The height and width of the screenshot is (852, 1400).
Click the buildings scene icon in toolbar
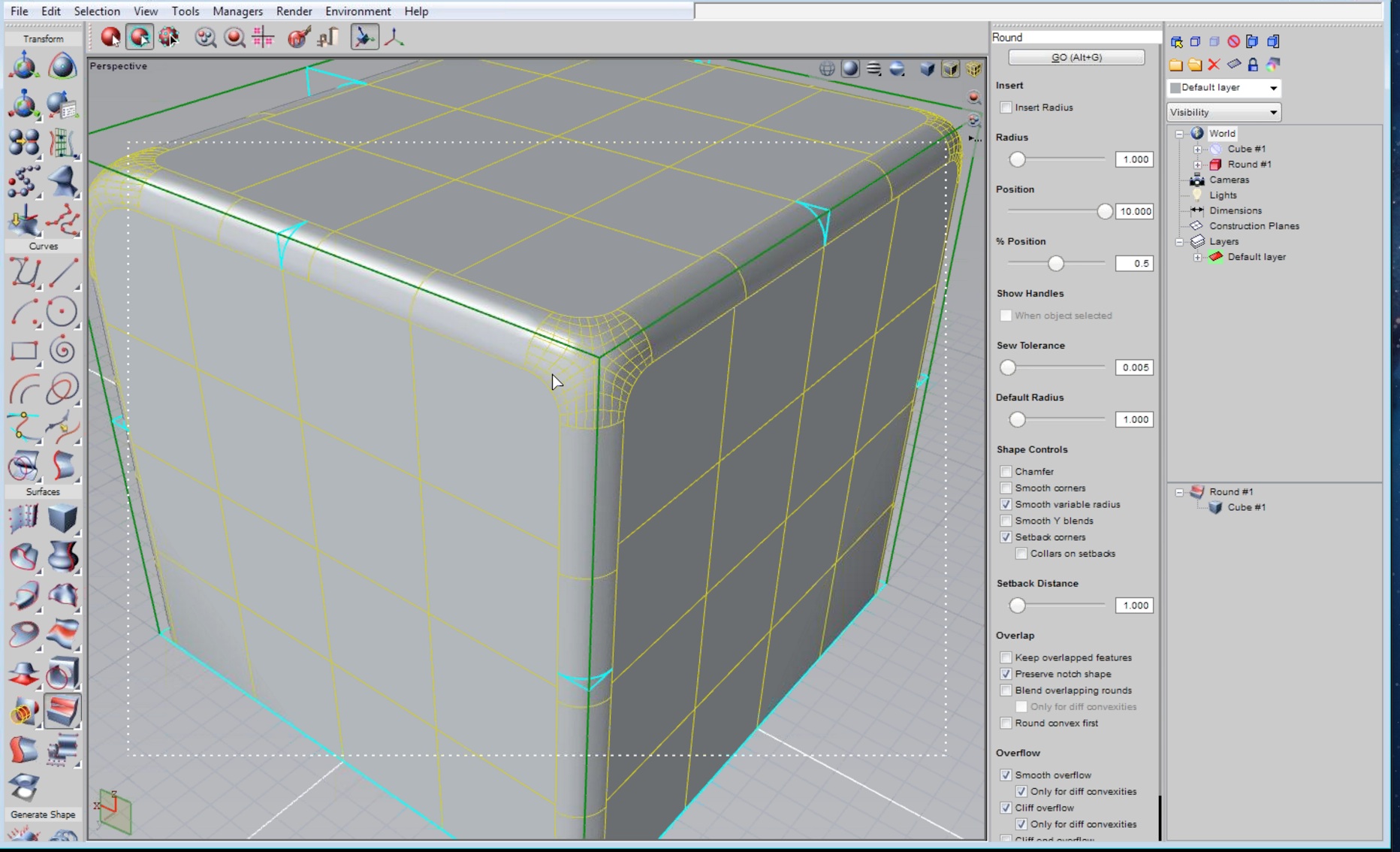[x=327, y=37]
